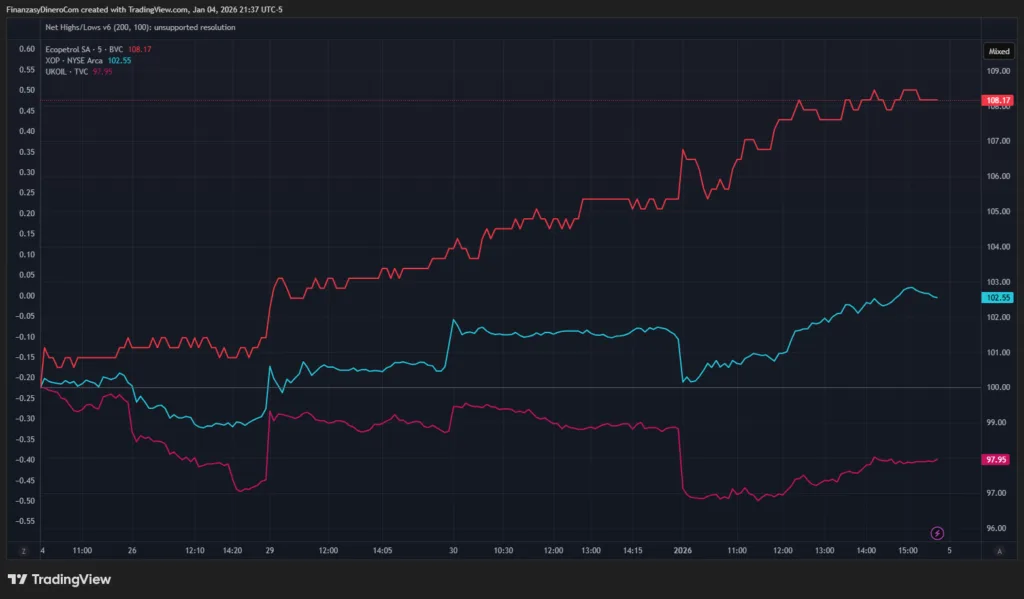This screenshot has height=599, width=1024.
Task: Click the 29 date marker on time axis
Action: tap(270, 550)
